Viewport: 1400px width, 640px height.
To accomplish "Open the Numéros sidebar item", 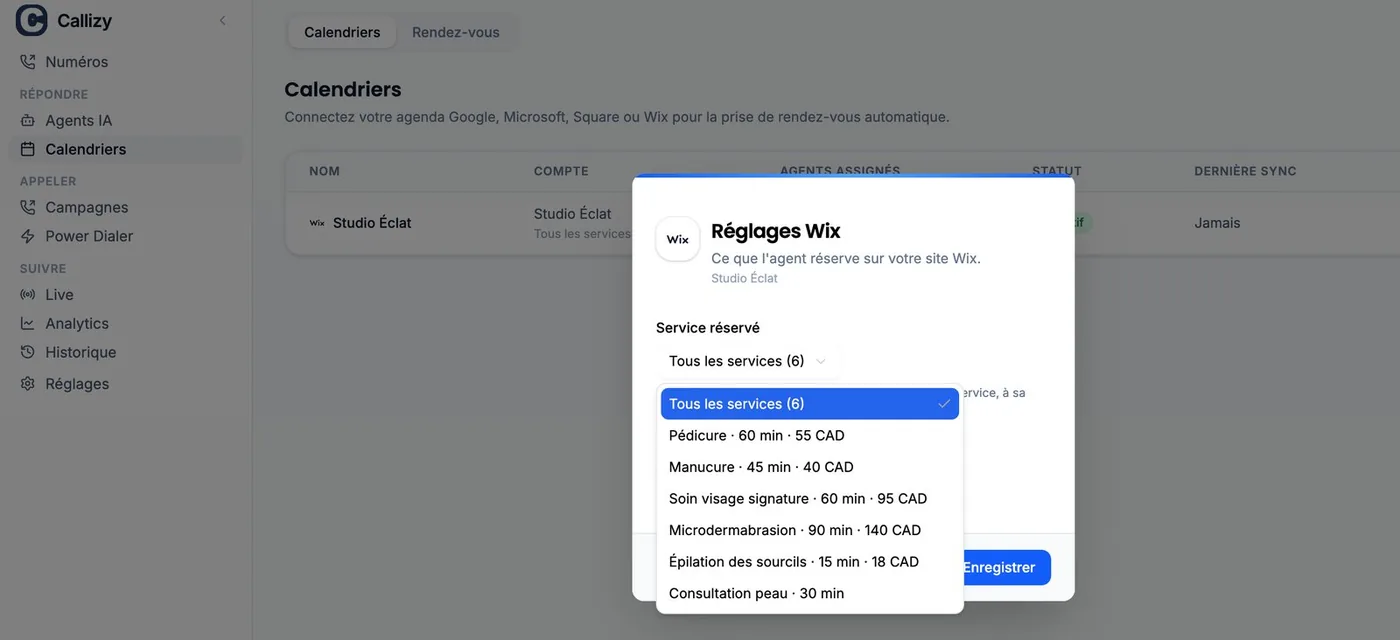I will (126, 62).
